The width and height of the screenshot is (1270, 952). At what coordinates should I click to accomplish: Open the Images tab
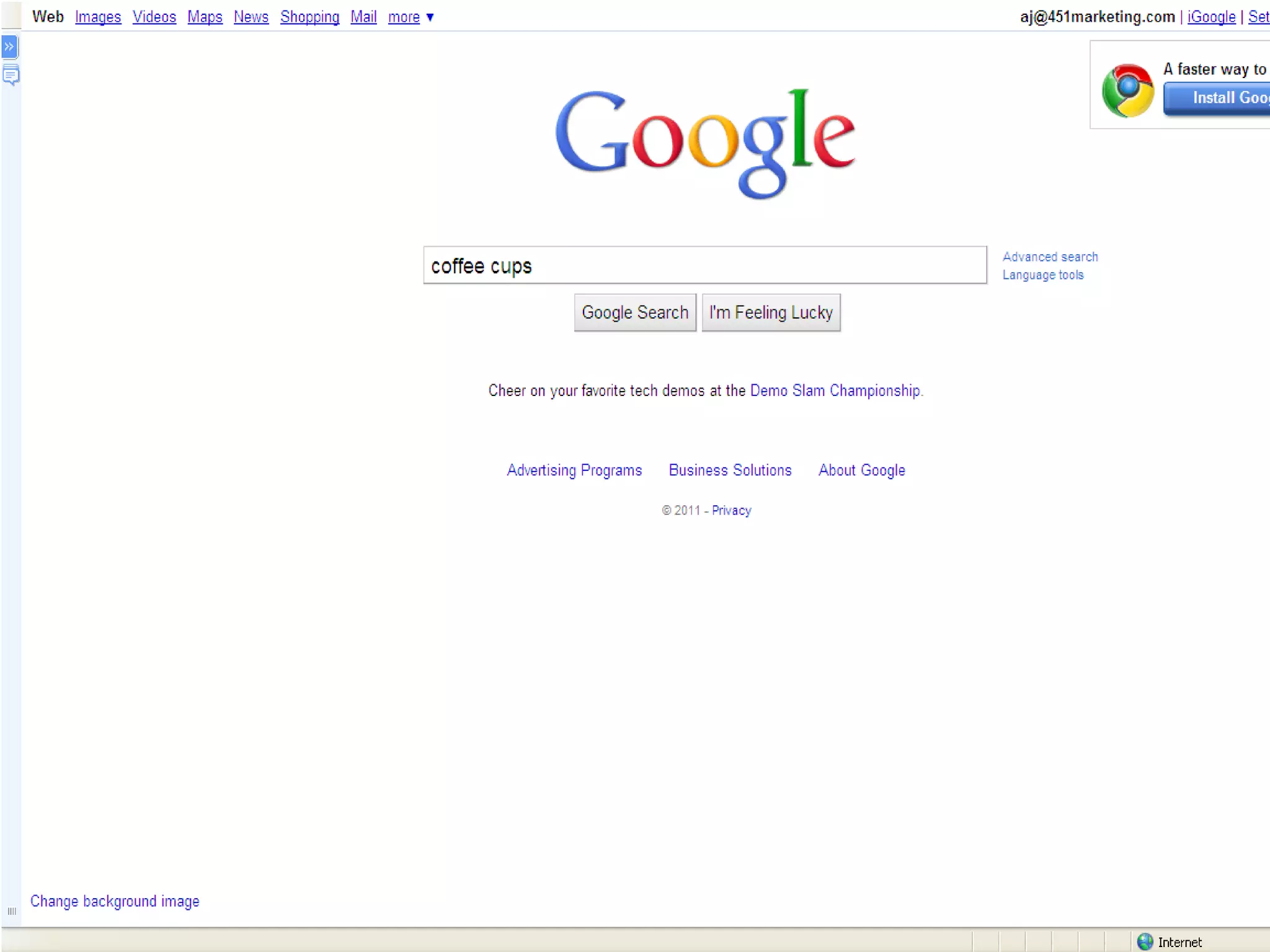click(98, 17)
